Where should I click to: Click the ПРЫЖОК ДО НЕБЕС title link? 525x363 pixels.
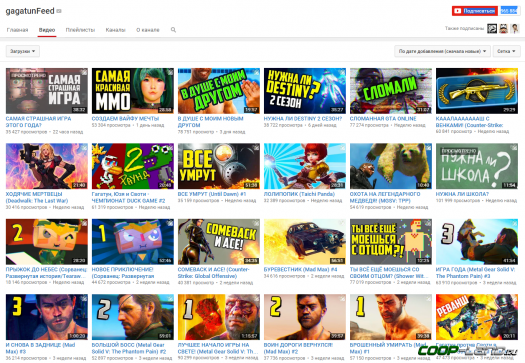point(46,273)
